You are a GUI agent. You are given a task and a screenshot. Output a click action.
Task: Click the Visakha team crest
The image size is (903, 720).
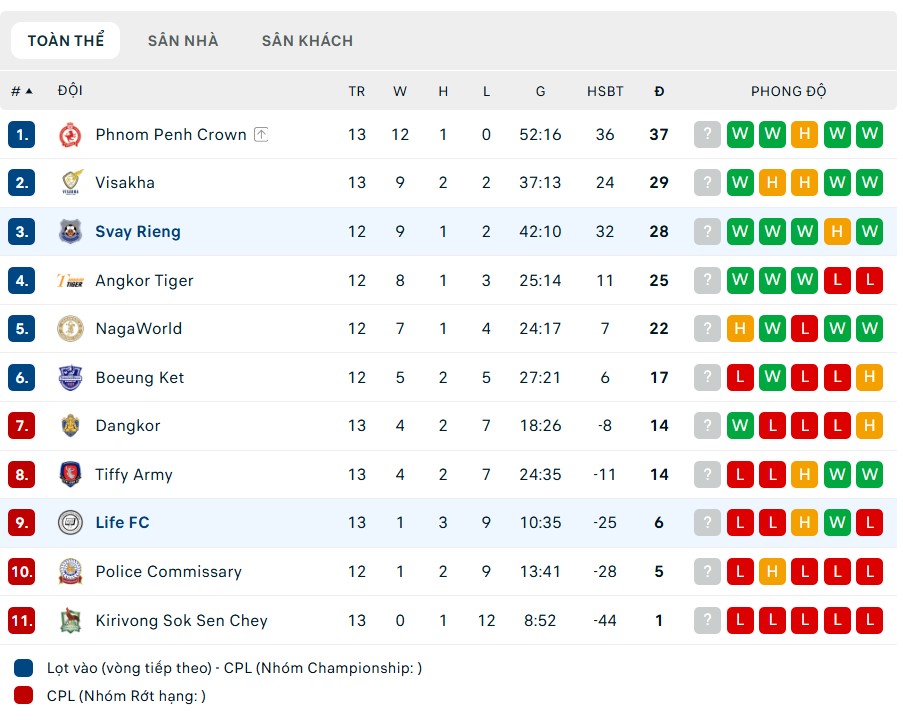click(x=70, y=183)
